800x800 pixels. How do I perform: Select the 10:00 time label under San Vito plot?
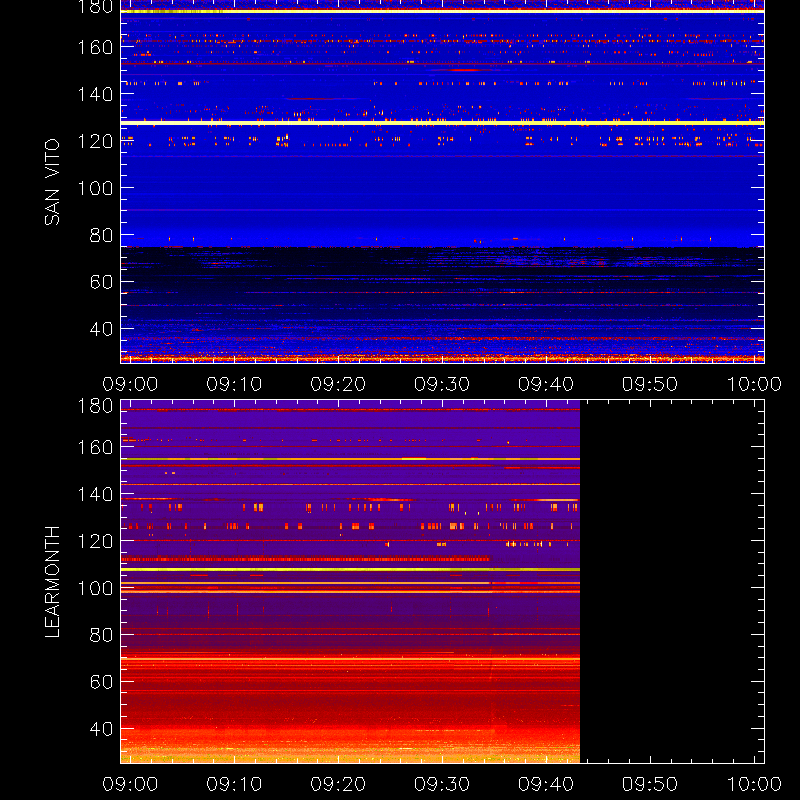point(754,384)
